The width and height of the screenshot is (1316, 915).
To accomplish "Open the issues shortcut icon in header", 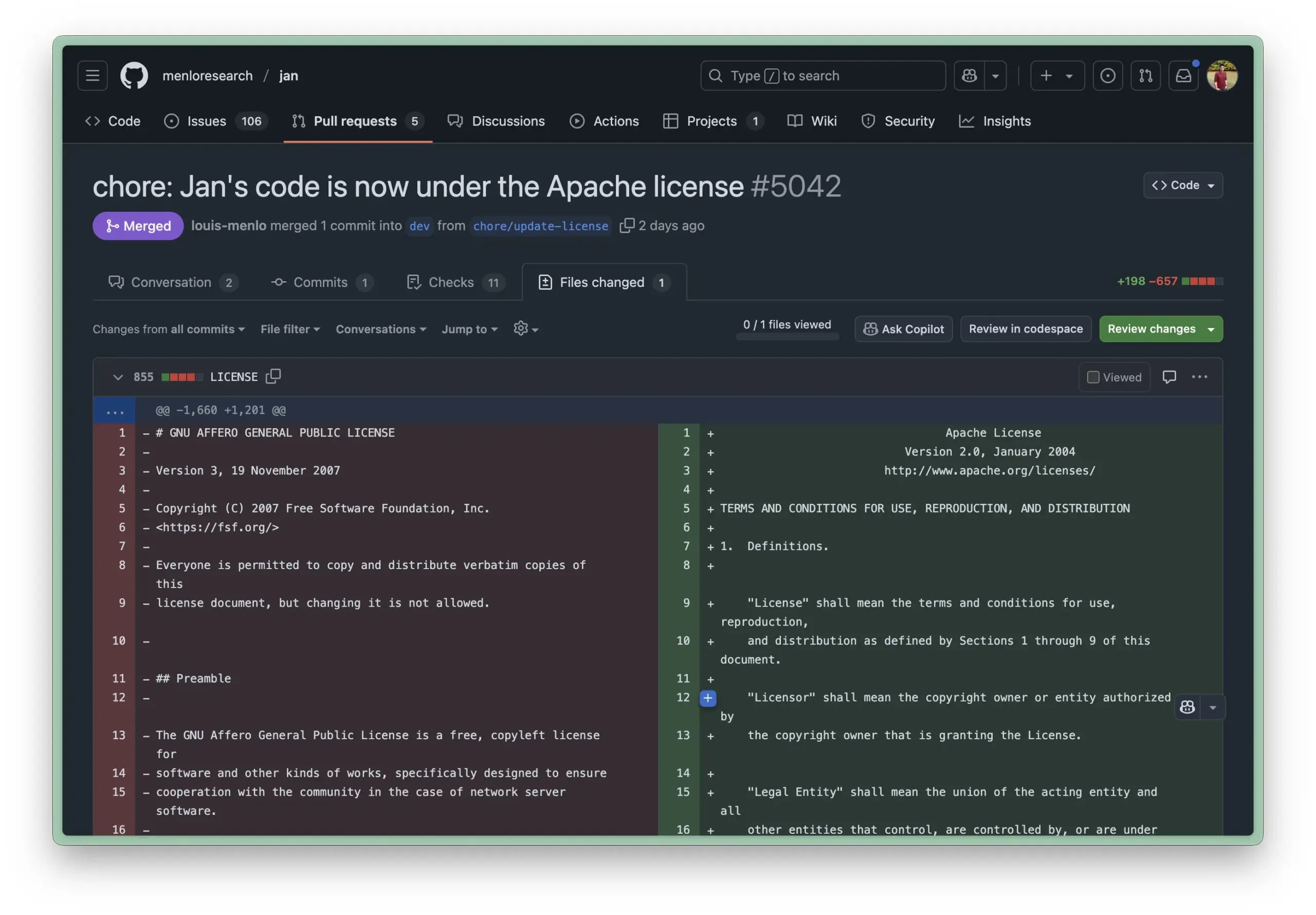I will [x=1107, y=75].
